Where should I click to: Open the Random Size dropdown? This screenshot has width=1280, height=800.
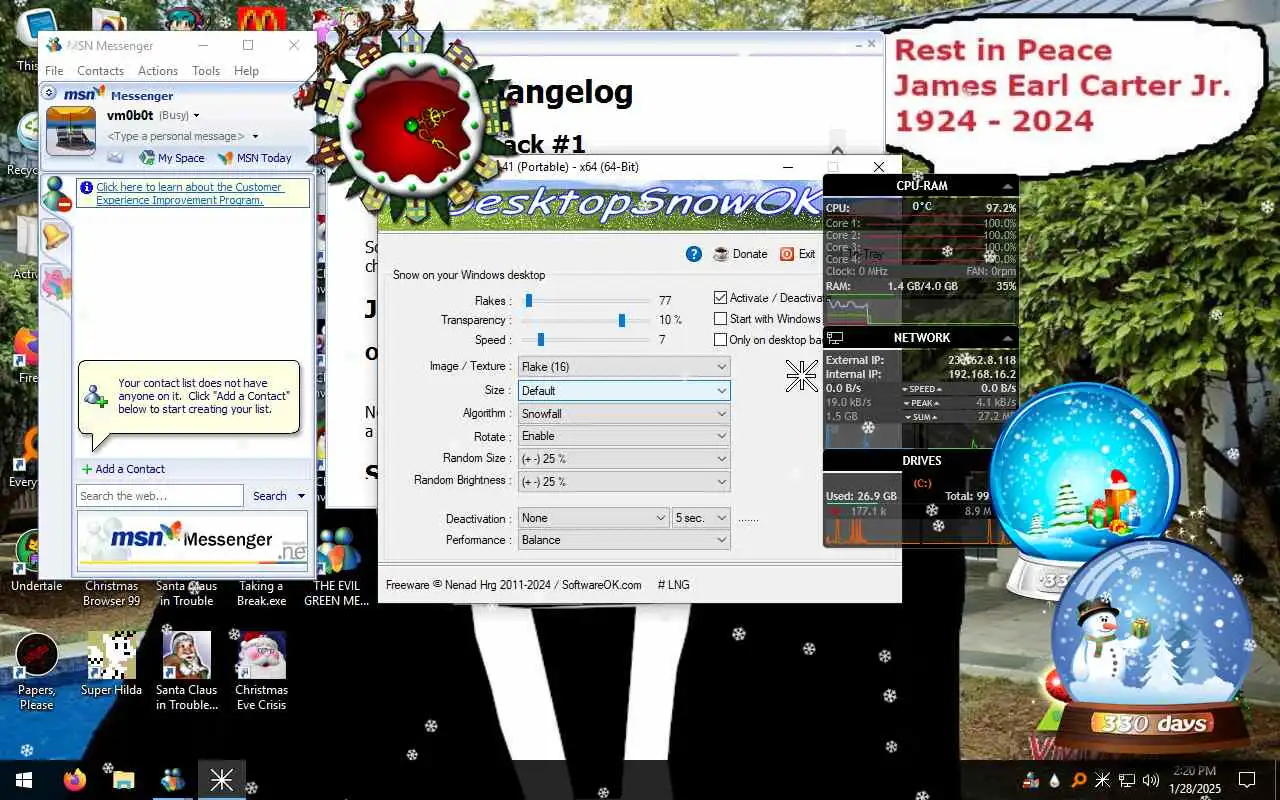pyautogui.click(x=624, y=459)
